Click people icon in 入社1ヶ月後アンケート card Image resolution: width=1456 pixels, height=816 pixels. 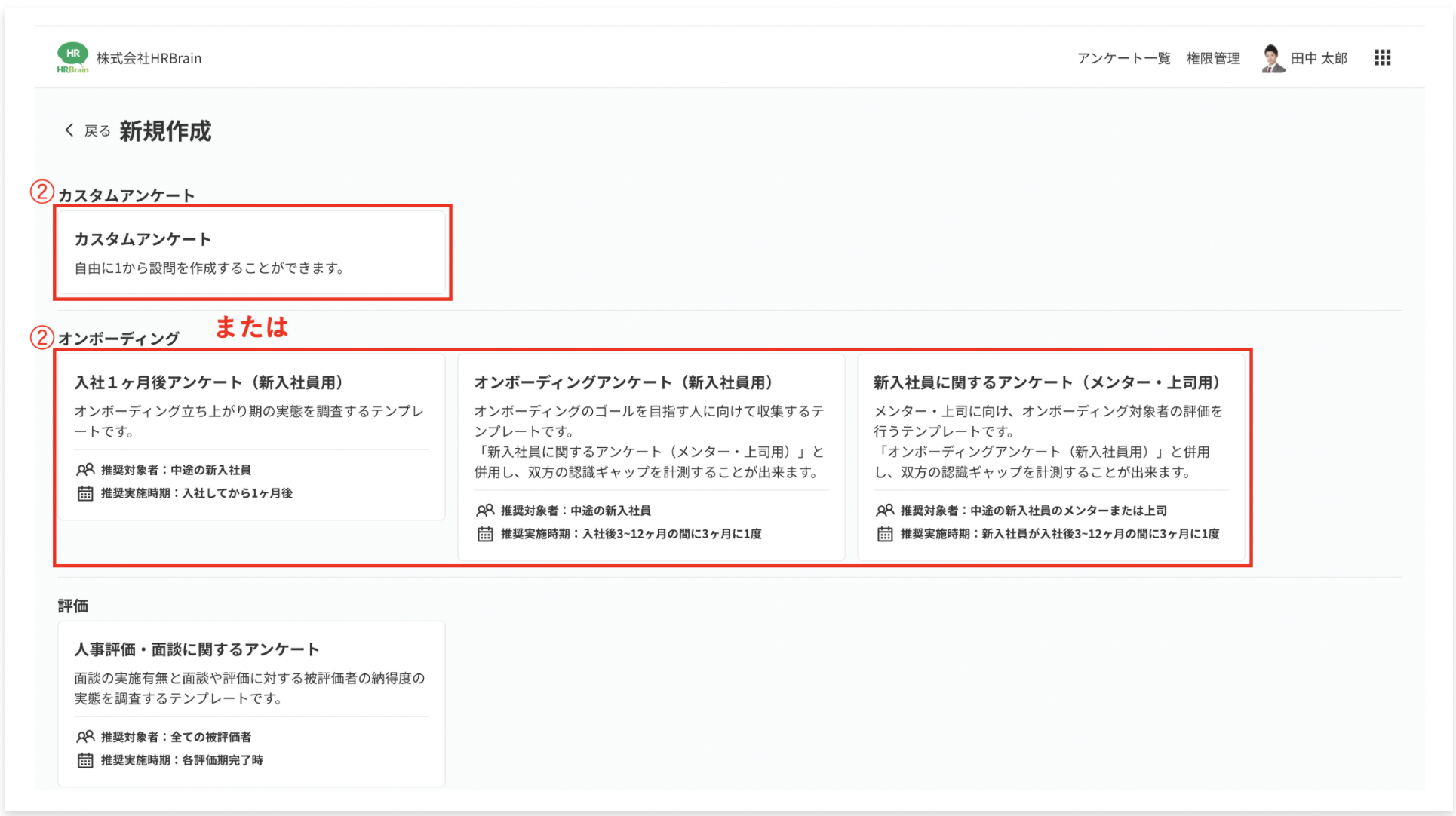(85, 470)
